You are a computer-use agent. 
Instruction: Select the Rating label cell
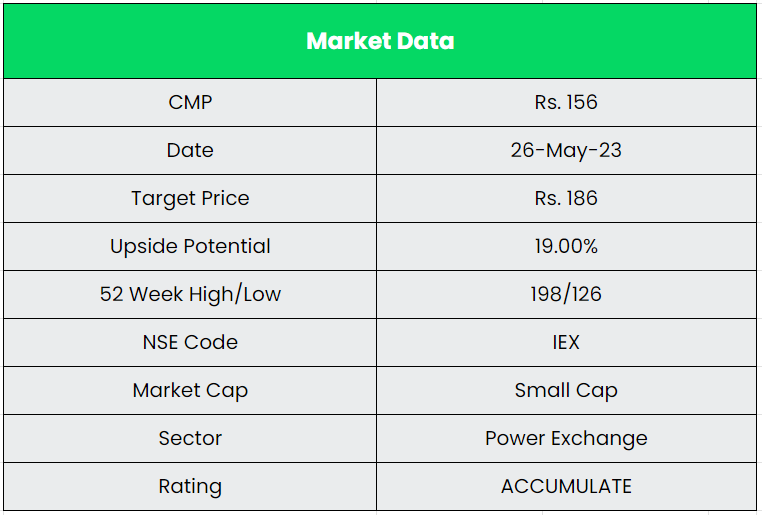(190, 486)
